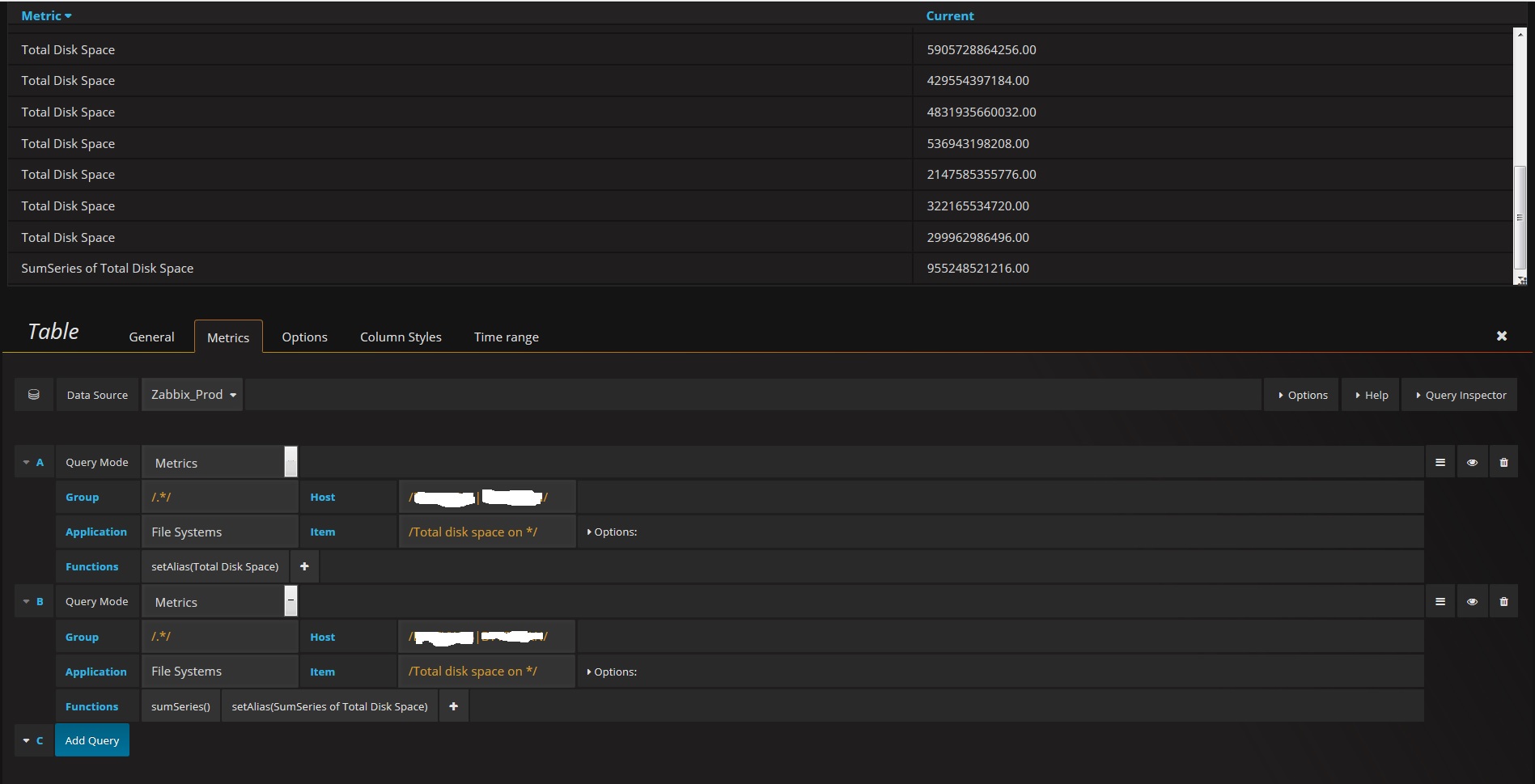The height and width of the screenshot is (784, 1535).
Task: Open the Help panel
Action: (1370, 394)
